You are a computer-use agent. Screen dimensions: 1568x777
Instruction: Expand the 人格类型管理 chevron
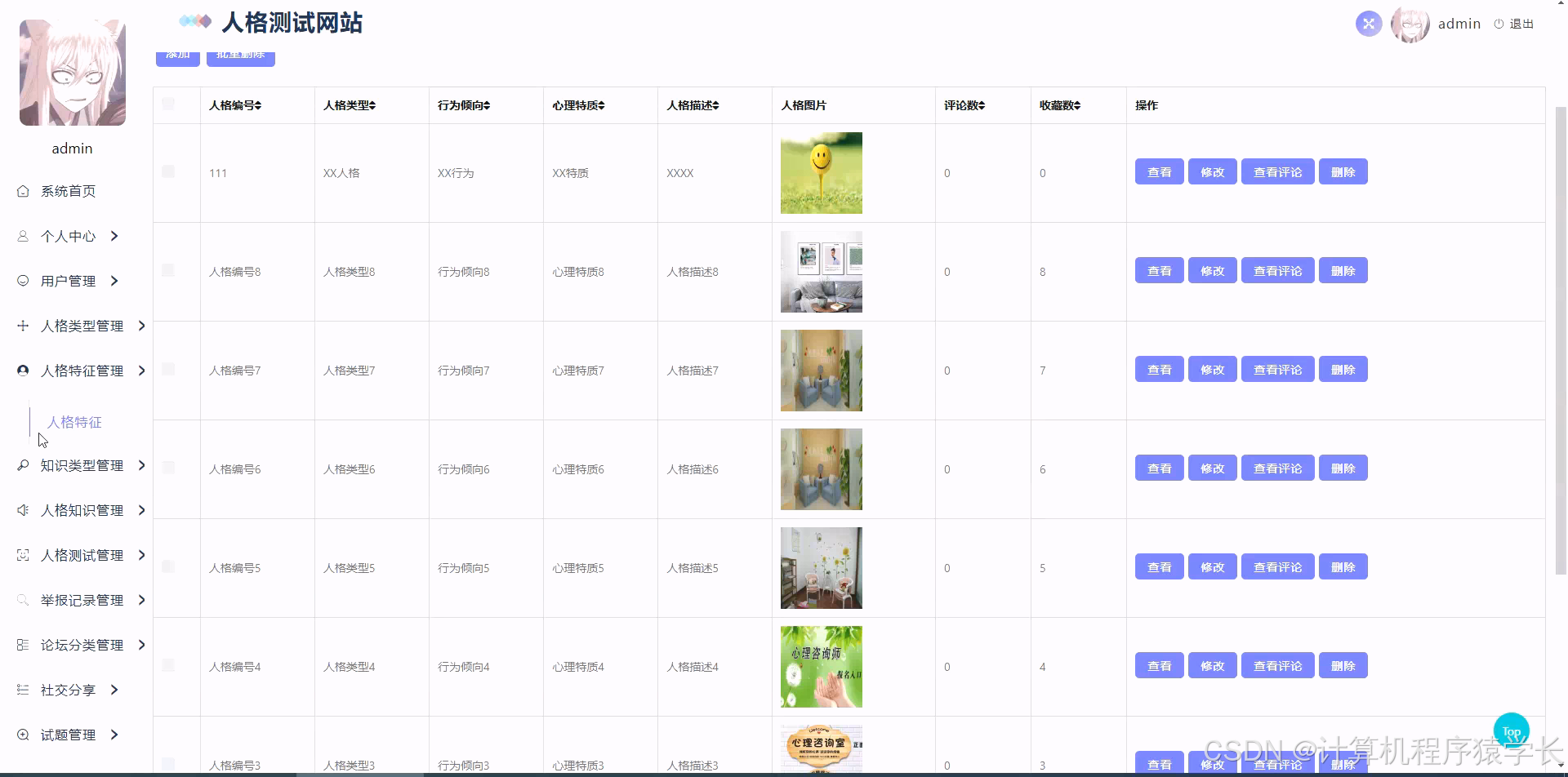141,326
